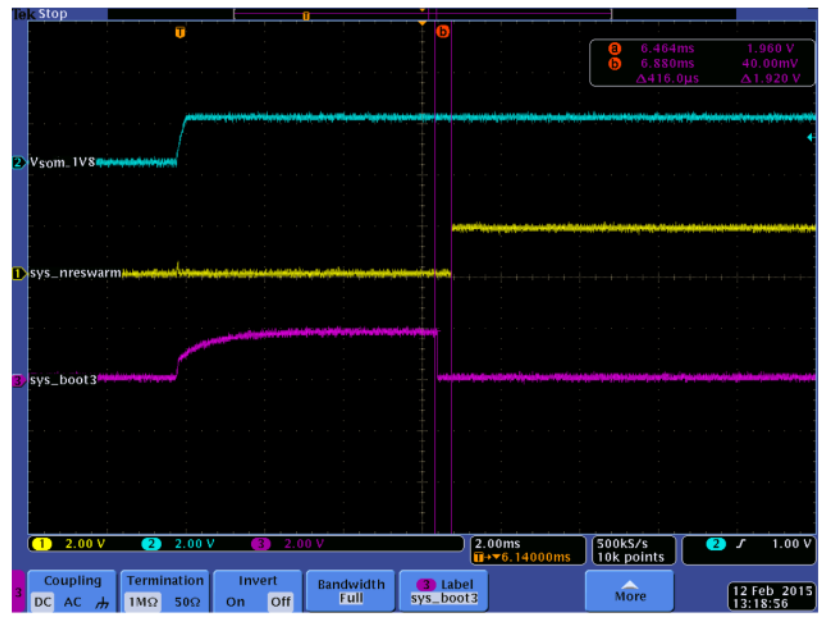Click the Δ416.0µs cursor delta readout
Viewport: 825px width, 619px height.
tap(667, 78)
